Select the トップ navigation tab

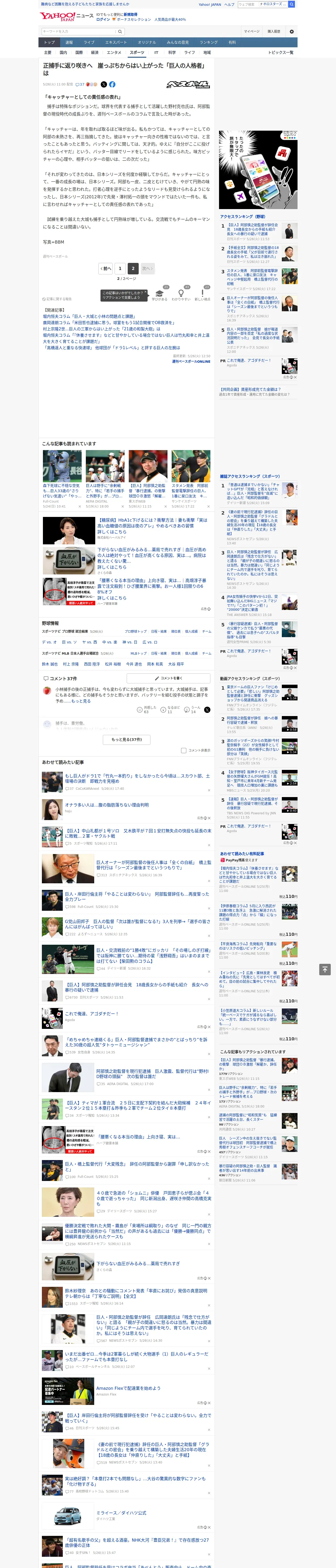49,43
